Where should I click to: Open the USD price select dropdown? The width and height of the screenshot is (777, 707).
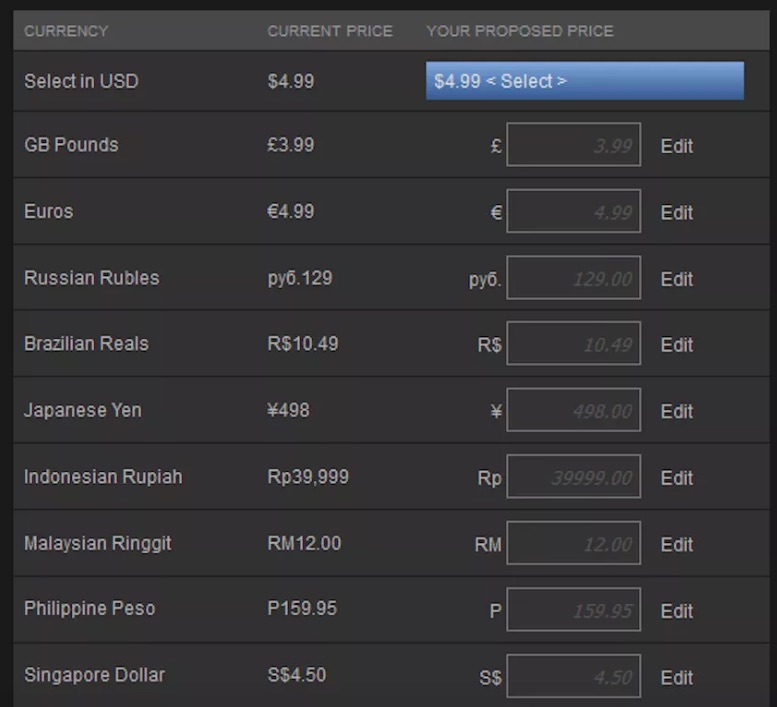point(585,81)
